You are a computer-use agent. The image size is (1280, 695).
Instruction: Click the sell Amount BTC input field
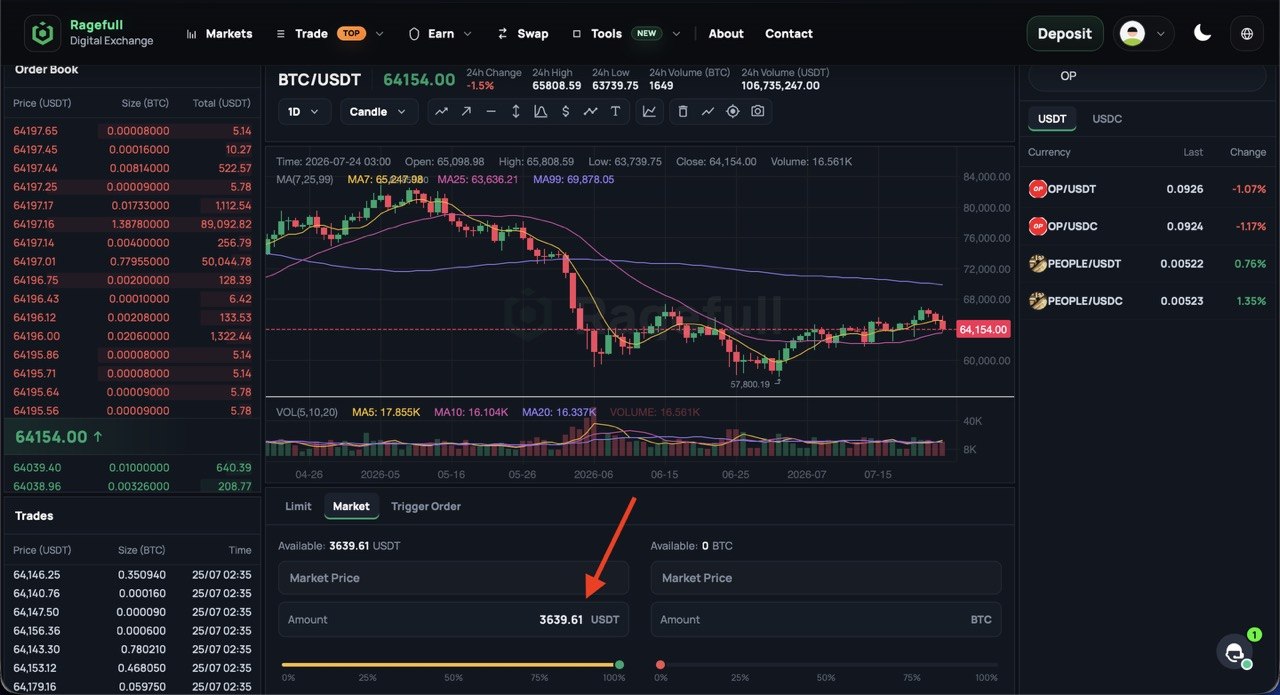click(826, 619)
